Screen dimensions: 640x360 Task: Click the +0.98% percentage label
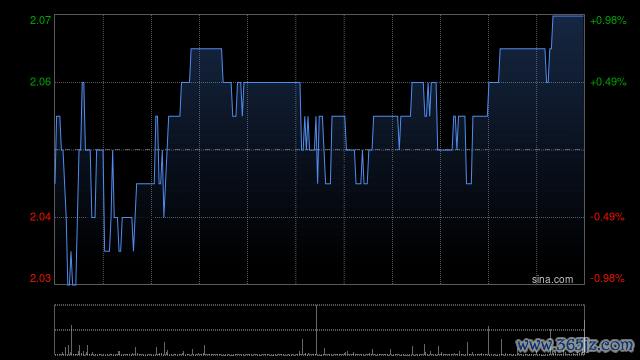(x=608, y=20)
